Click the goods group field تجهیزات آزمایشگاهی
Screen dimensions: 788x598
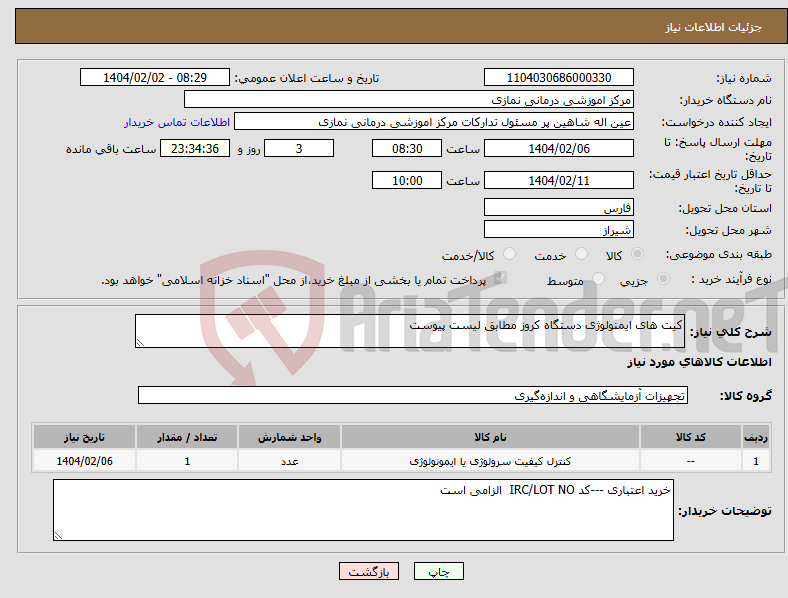(413, 395)
